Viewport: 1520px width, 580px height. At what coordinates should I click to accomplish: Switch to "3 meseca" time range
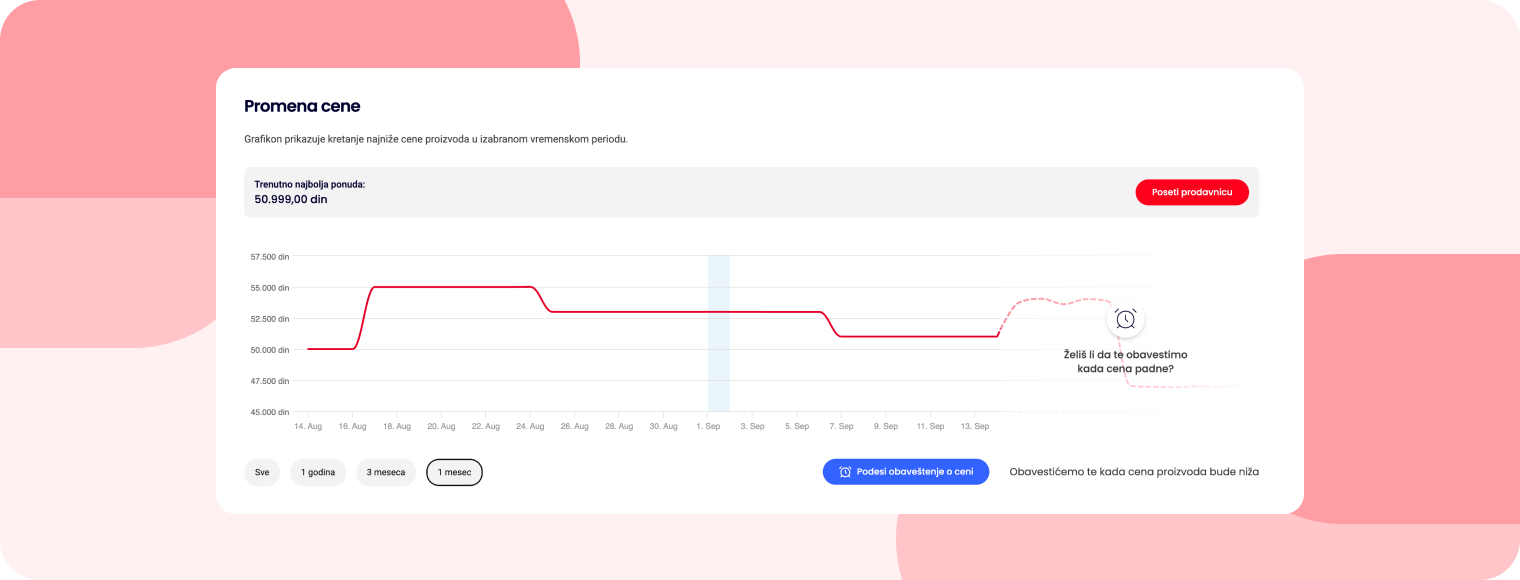coord(386,472)
